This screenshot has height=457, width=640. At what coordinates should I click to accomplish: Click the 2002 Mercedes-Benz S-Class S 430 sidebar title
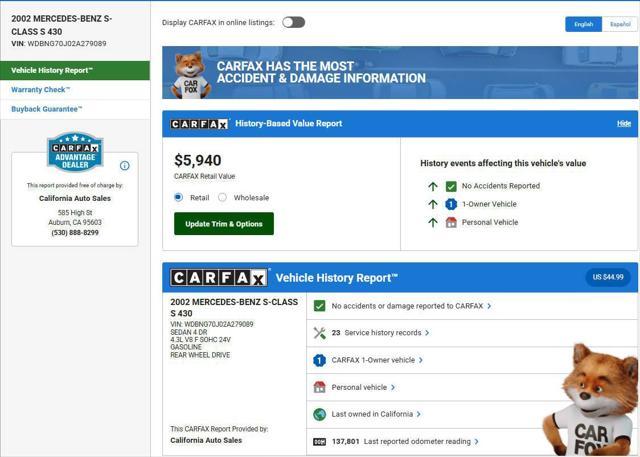pos(62,25)
